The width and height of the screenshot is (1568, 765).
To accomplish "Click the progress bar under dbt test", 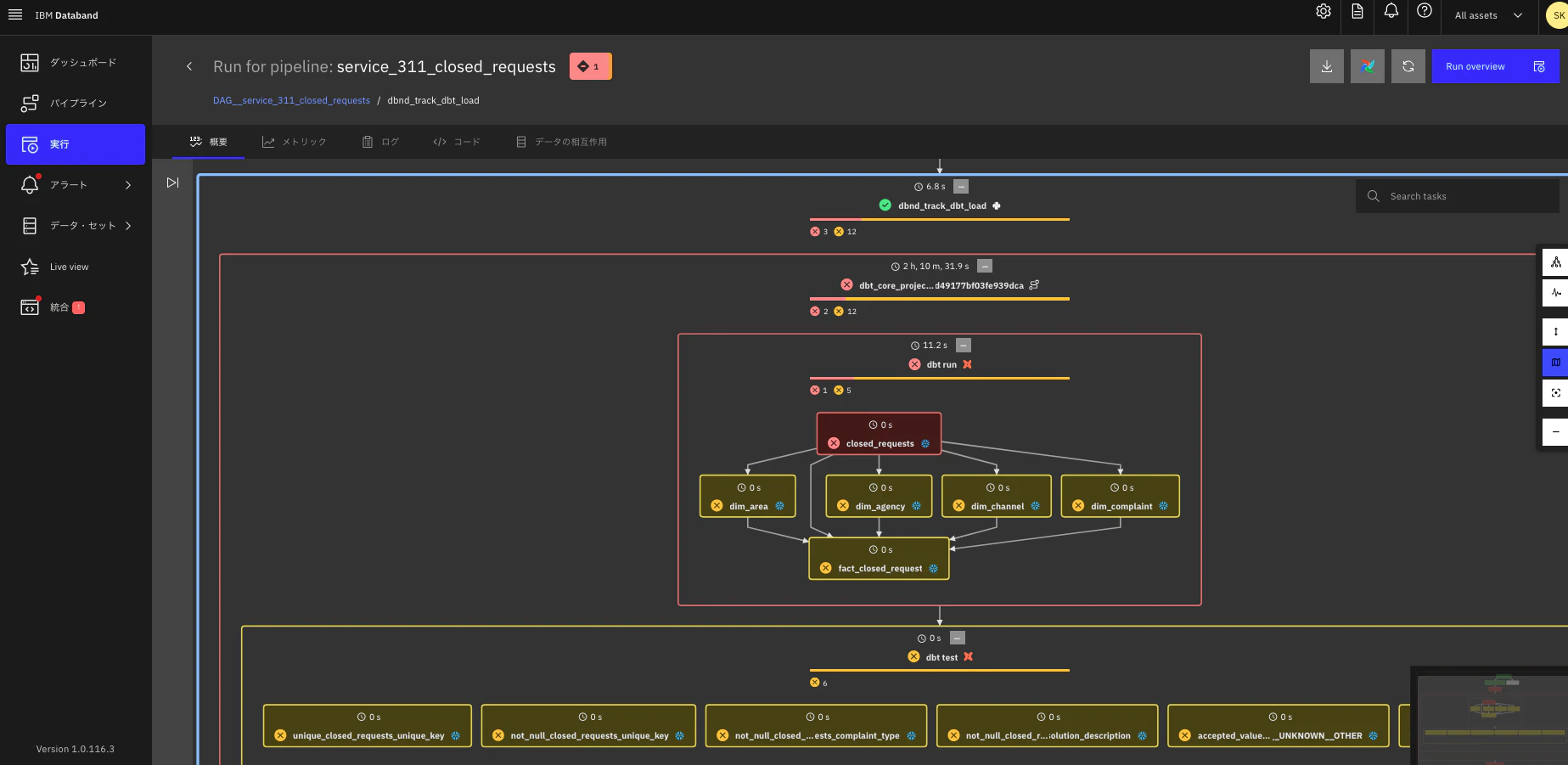I will [940, 671].
